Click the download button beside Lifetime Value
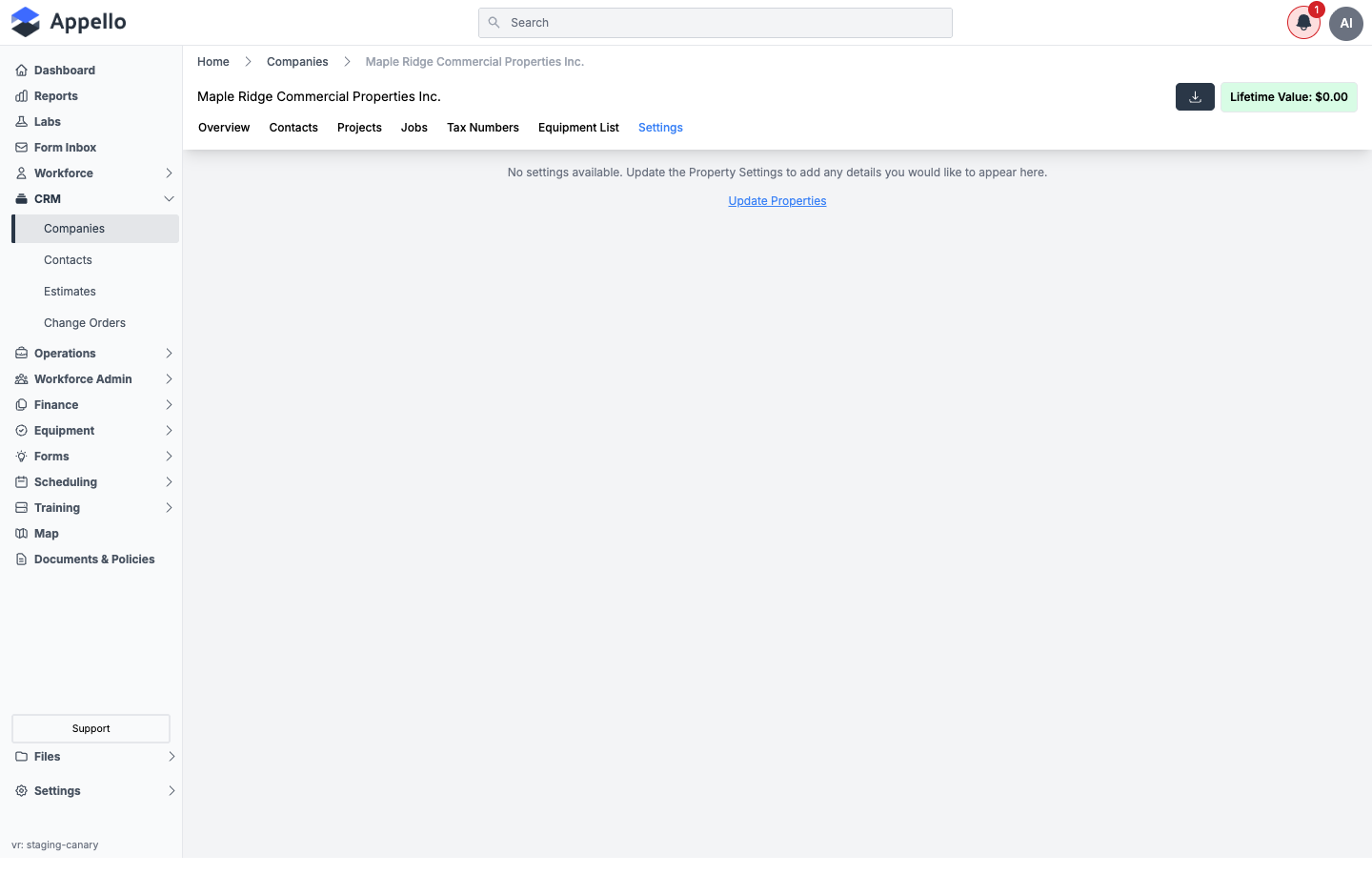 pyautogui.click(x=1195, y=97)
